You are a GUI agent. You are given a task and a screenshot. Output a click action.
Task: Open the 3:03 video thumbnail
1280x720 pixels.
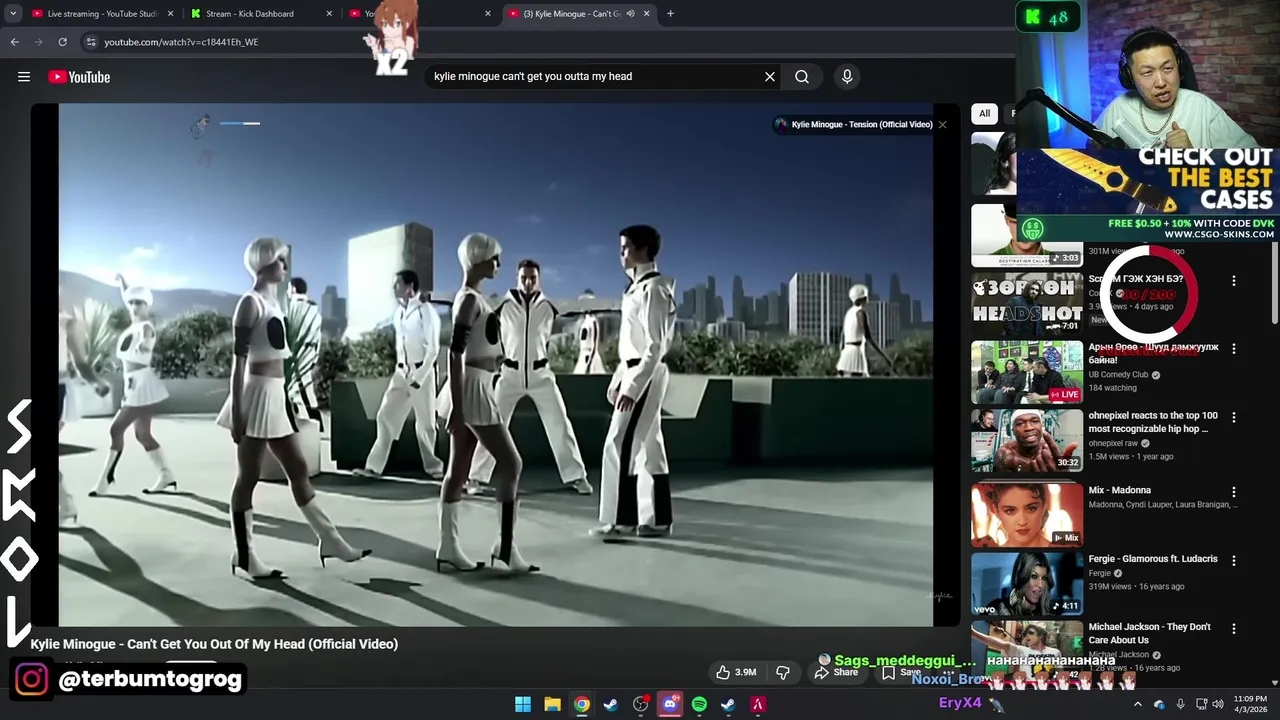coord(1027,235)
